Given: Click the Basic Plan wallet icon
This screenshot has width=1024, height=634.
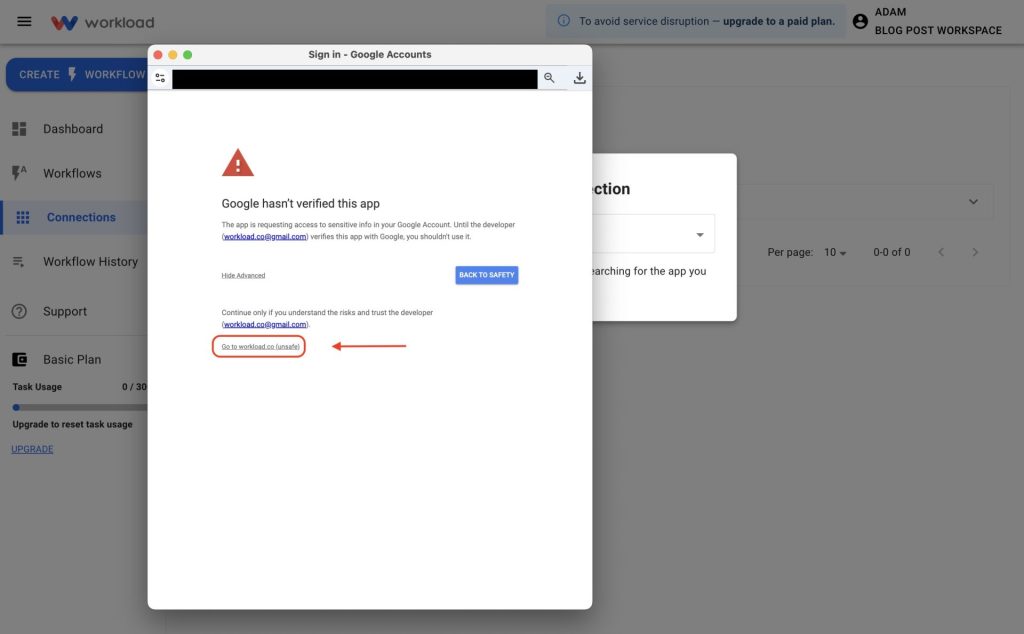Looking at the screenshot, I should tap(20, 359).
